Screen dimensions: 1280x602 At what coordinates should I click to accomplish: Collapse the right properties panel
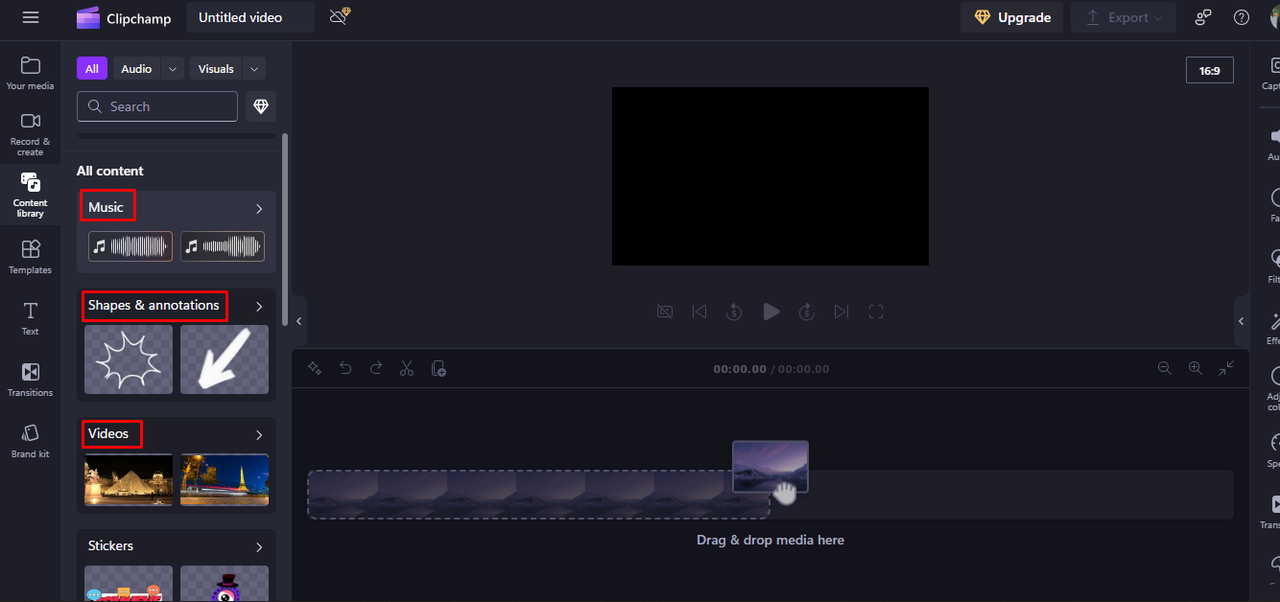1241,321
